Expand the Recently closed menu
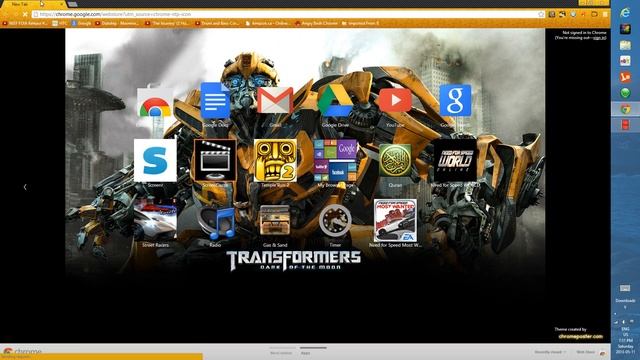The width and height of the screenshot is (640, 360). coord(550,352)
